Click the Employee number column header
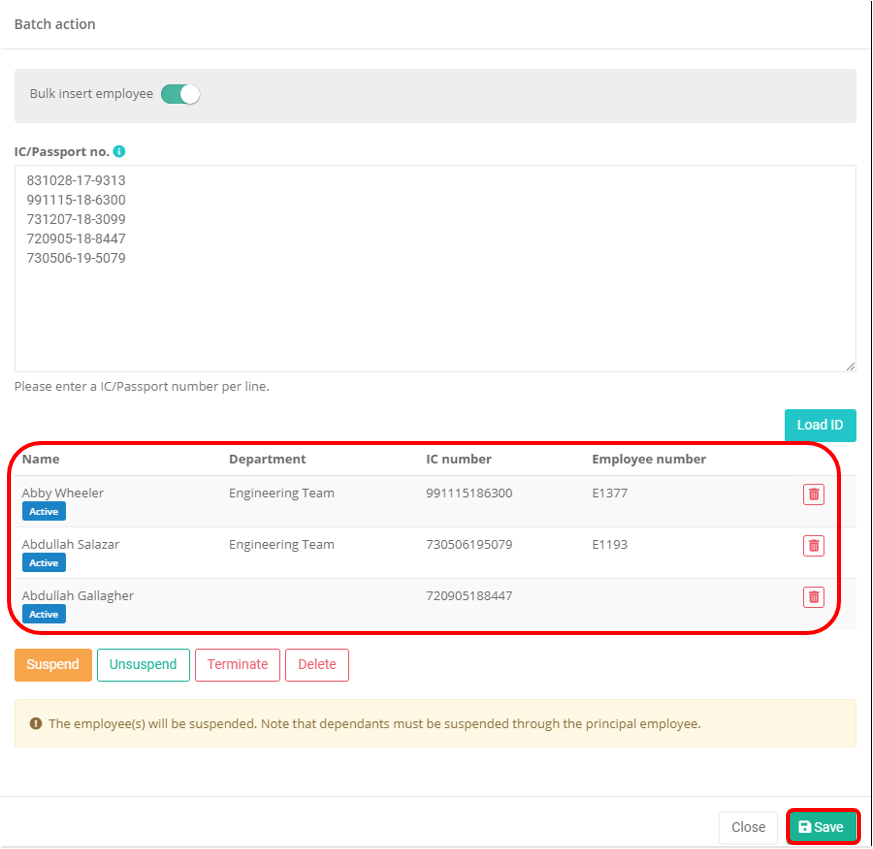This screenshot has width=873, height=849. tap(649, 459)
